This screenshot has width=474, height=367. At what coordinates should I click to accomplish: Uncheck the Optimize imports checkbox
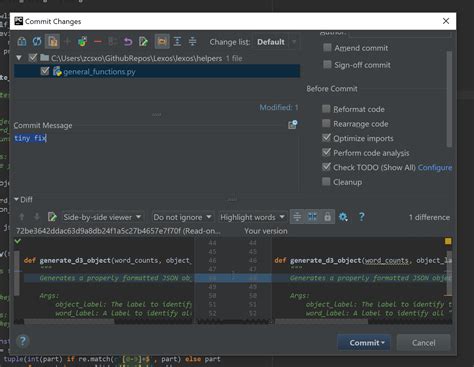pos(326,138)
